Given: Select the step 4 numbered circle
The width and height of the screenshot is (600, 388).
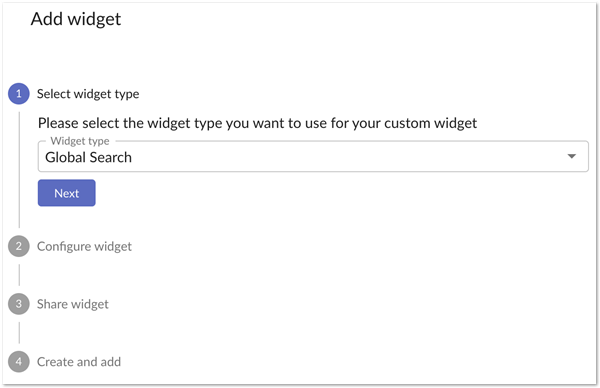Looking at the screenshot, I should click(19, 362).
